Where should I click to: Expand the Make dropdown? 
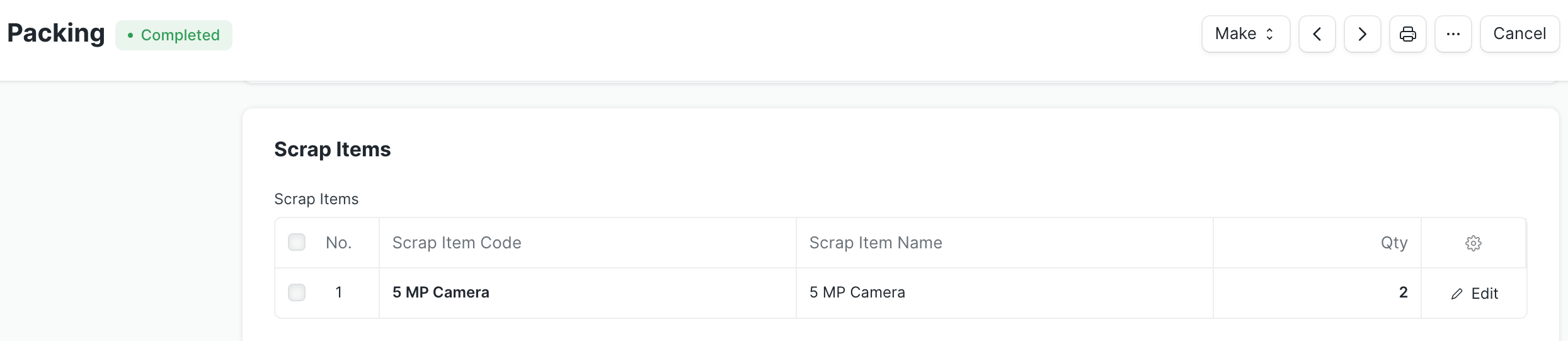[x=1245, y=34]
